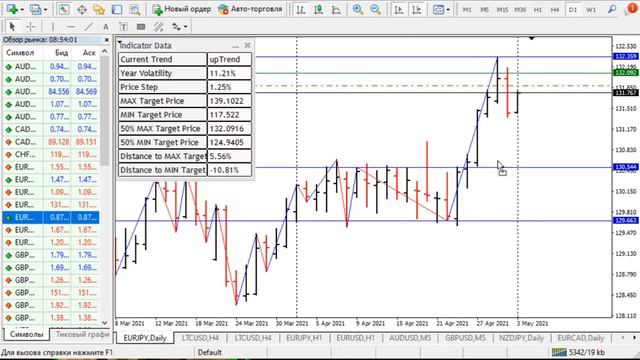Select the vertical line tool
Image resolution: width=640 pixels, height=360 pixels.
tap(53, 27)
